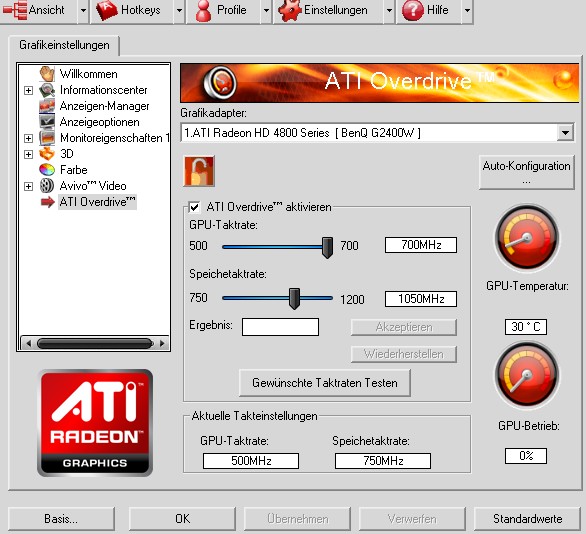
Task: Expand the Monitoreigenschaften tree node
Action: [28, 139]
